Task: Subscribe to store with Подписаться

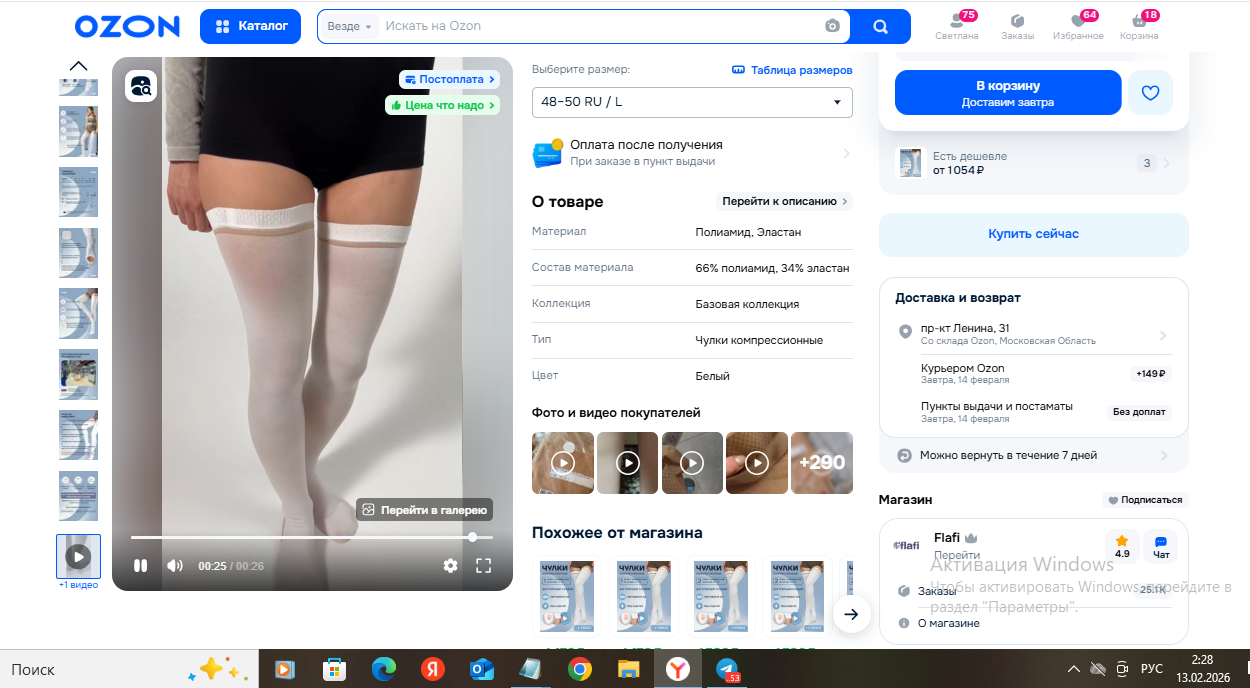Action: [1145, 500]
